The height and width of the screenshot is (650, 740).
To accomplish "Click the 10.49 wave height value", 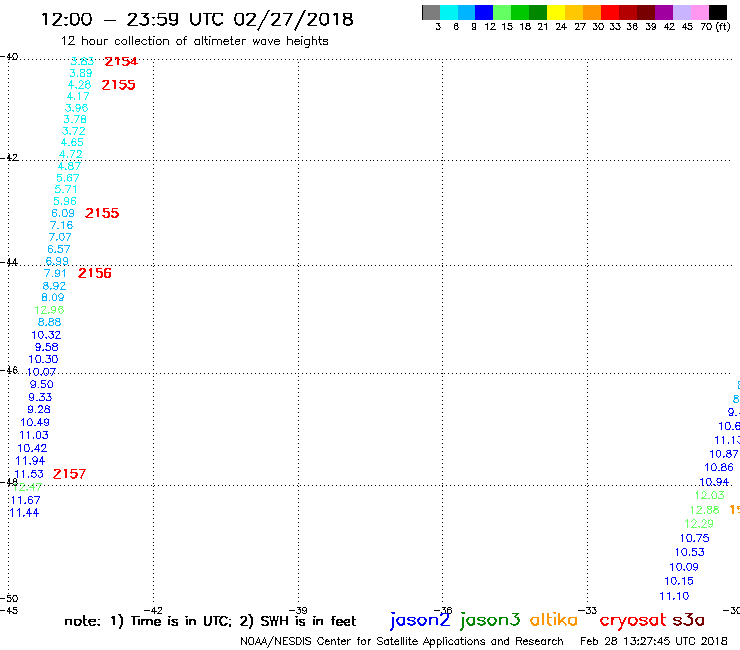I will (35, 422).
